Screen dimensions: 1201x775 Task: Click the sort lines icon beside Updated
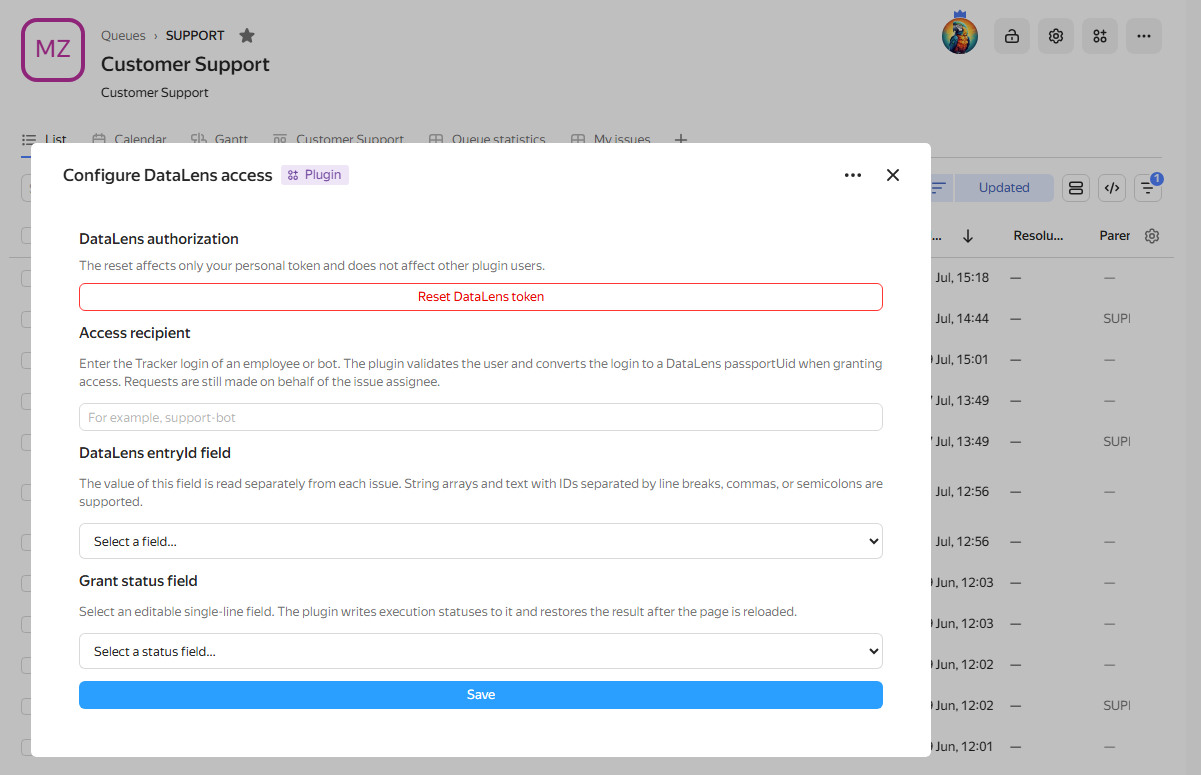939,188
